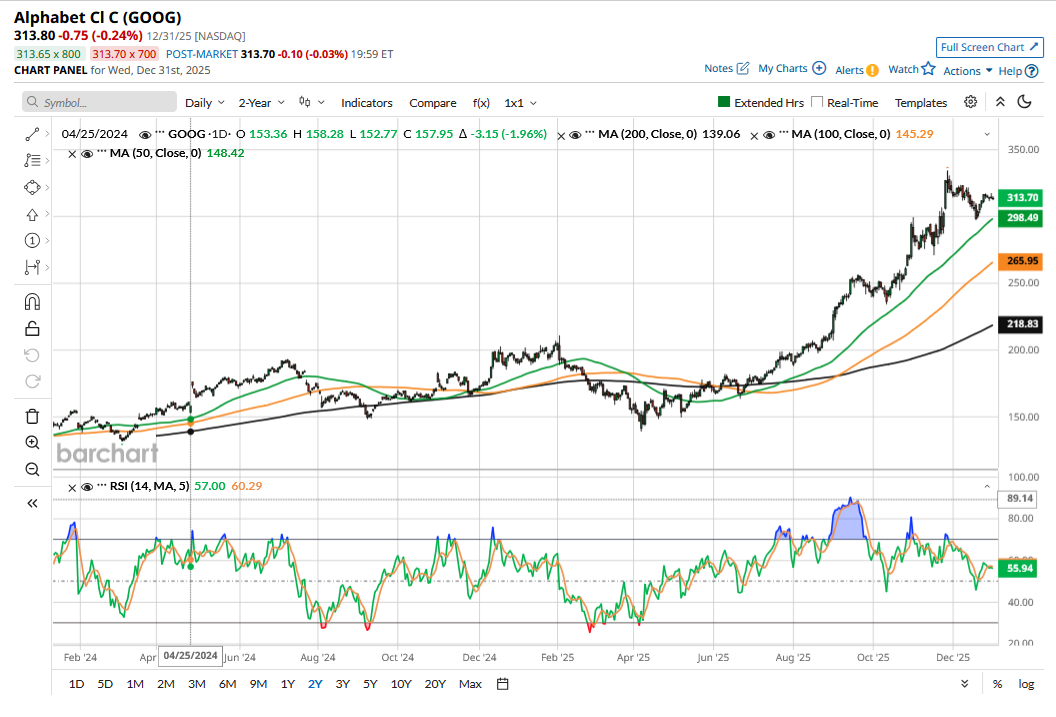Zoom out using the magnifier minus icon
This screenshot has width=1056, height=717.
tap(31, 469)
